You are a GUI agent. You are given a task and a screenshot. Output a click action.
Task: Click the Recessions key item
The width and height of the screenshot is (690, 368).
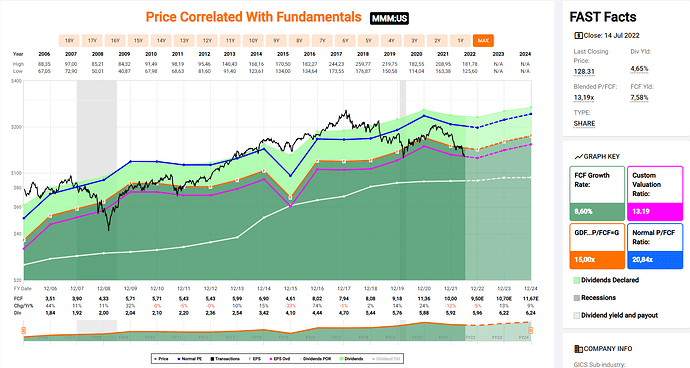[595, 298]
